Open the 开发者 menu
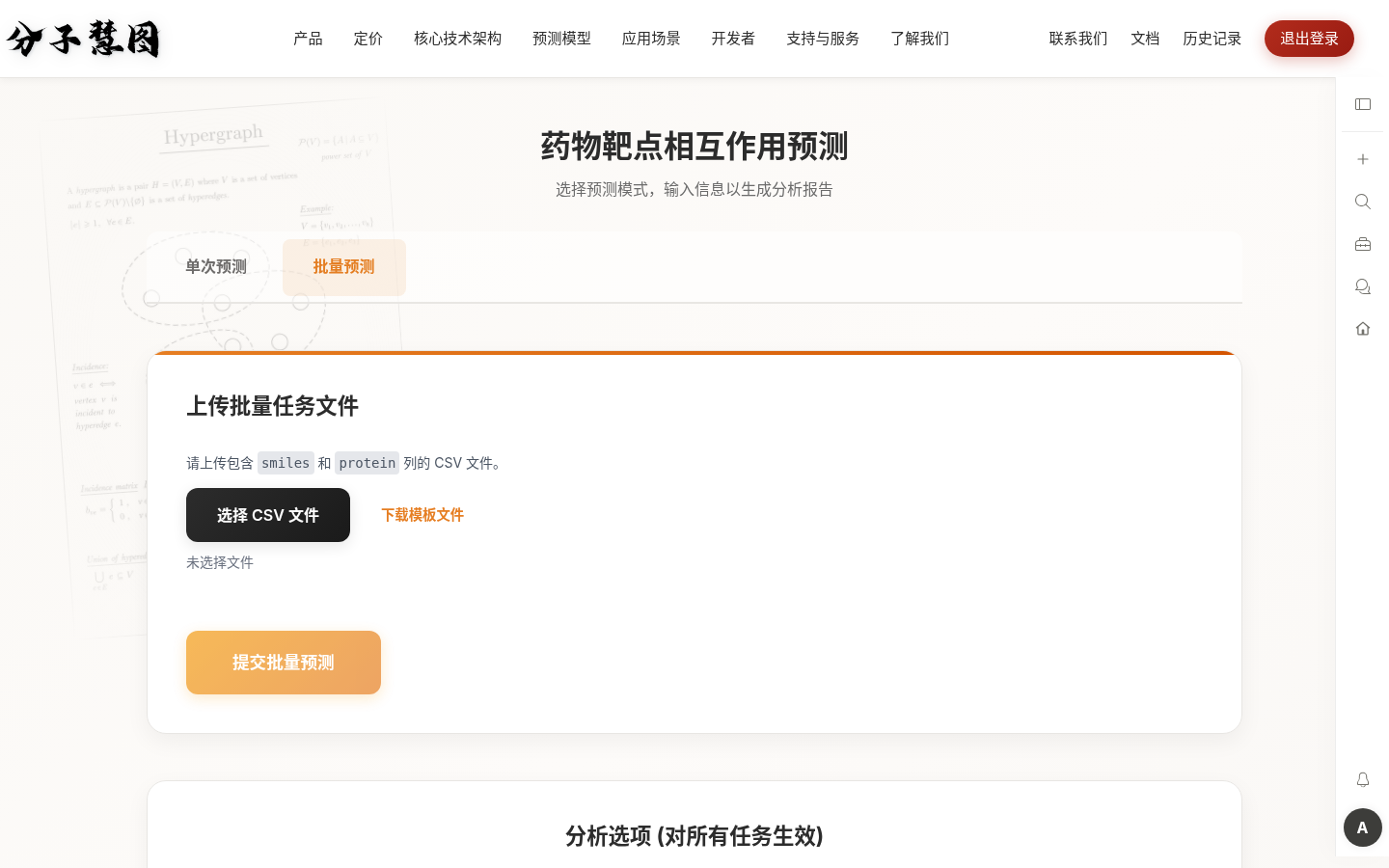 click(733, 39)
